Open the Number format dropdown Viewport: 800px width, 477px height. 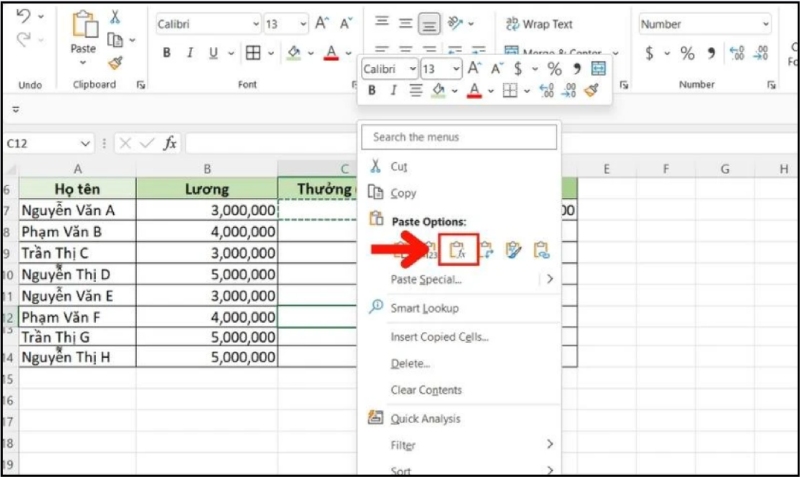point(766,24)
